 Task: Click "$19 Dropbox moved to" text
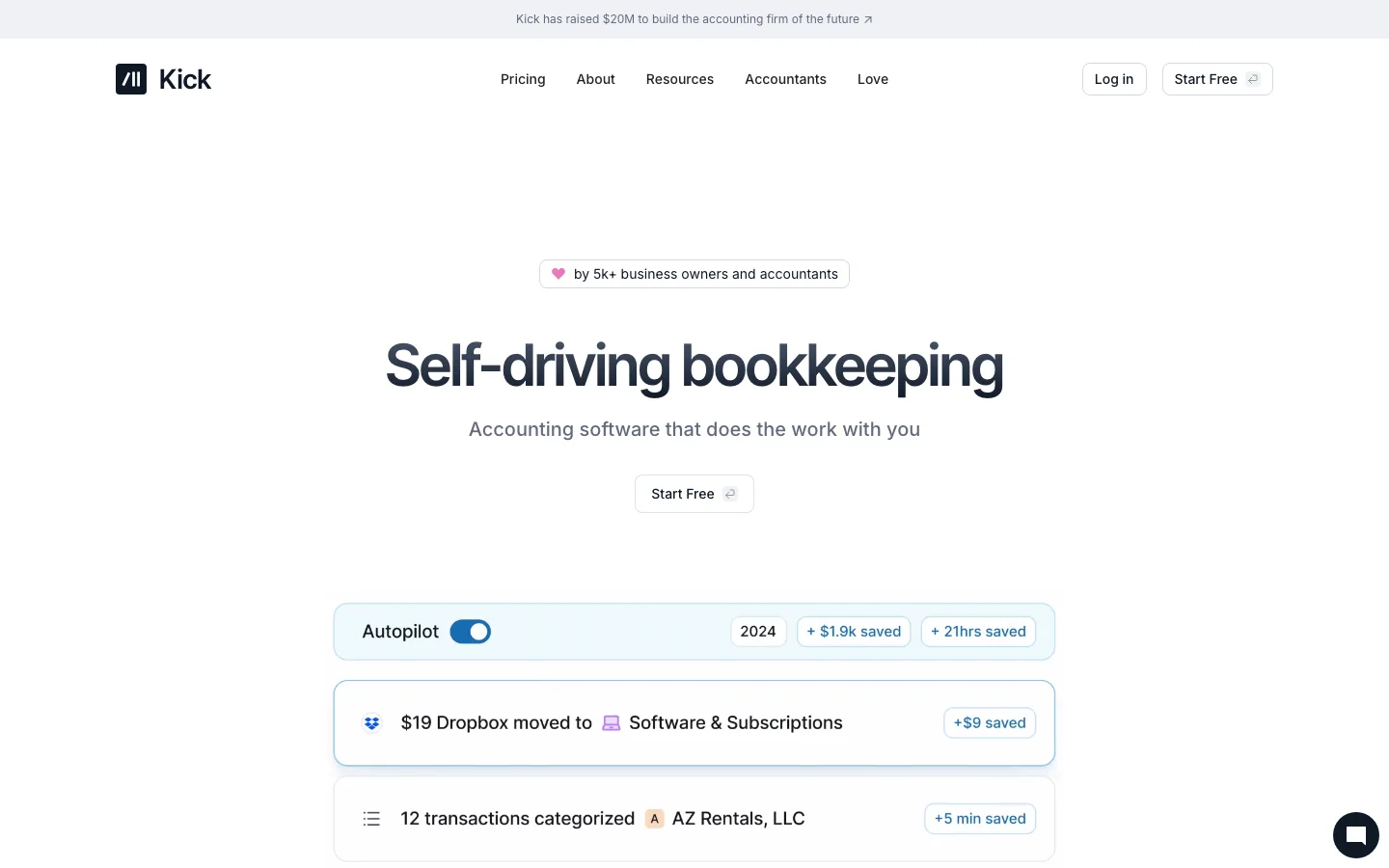[x=496, y=723]
